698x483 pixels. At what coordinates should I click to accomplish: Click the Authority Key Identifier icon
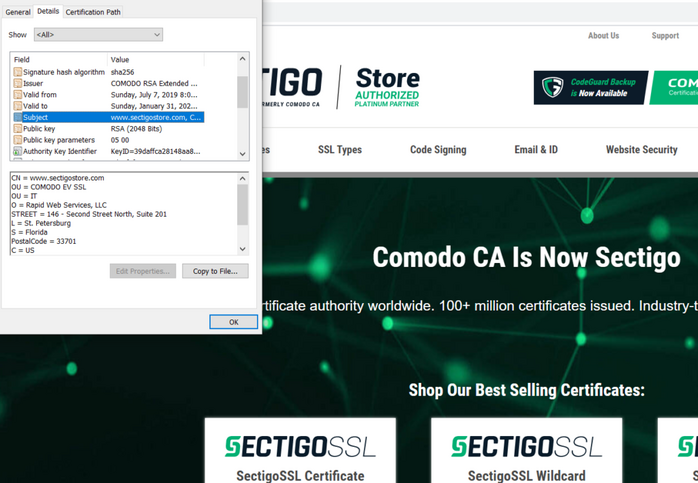coord(17,151)
